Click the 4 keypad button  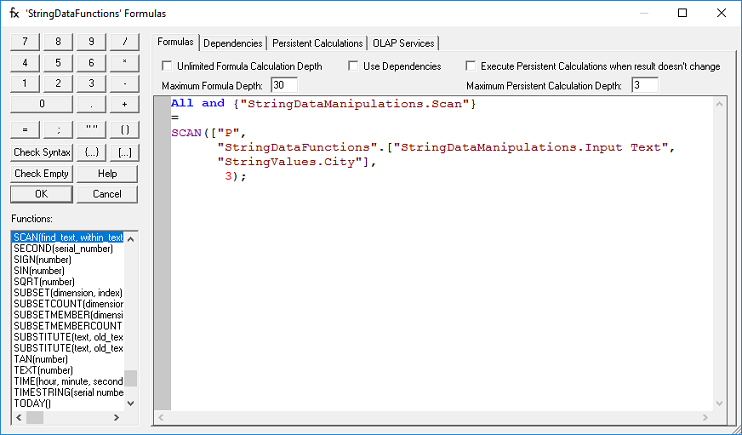25,62
